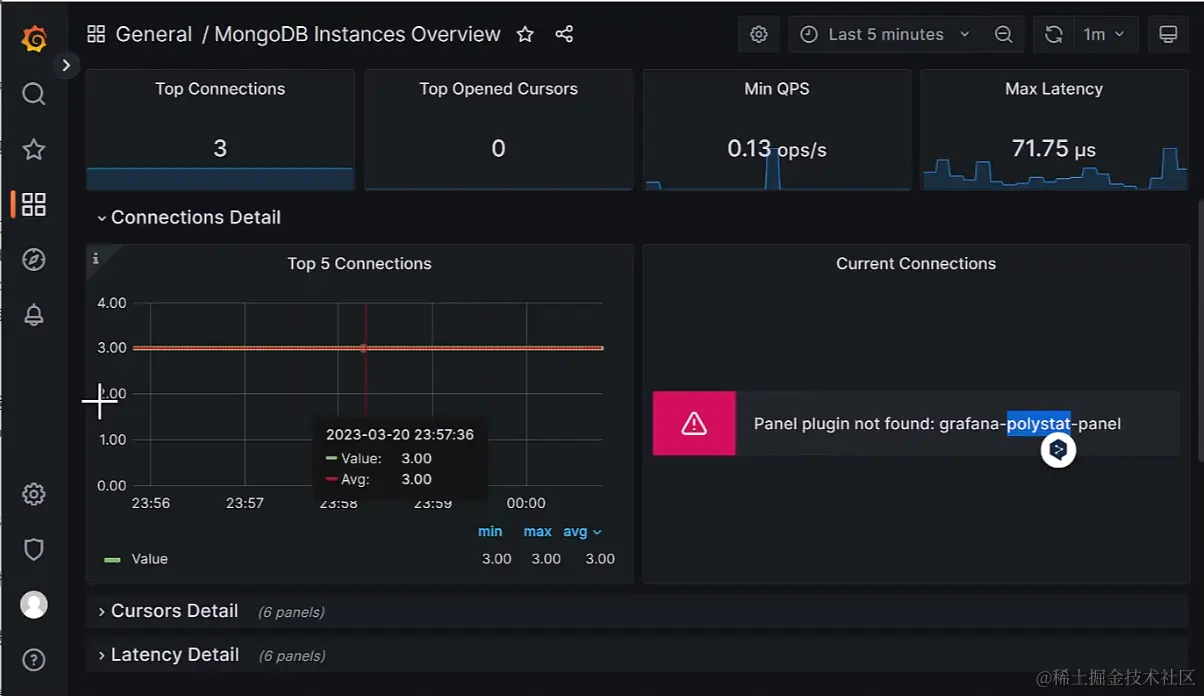Screen dimensions: 1204x696
Task: Open the Dashboards grid icon in sidebar
Action: 33,204
